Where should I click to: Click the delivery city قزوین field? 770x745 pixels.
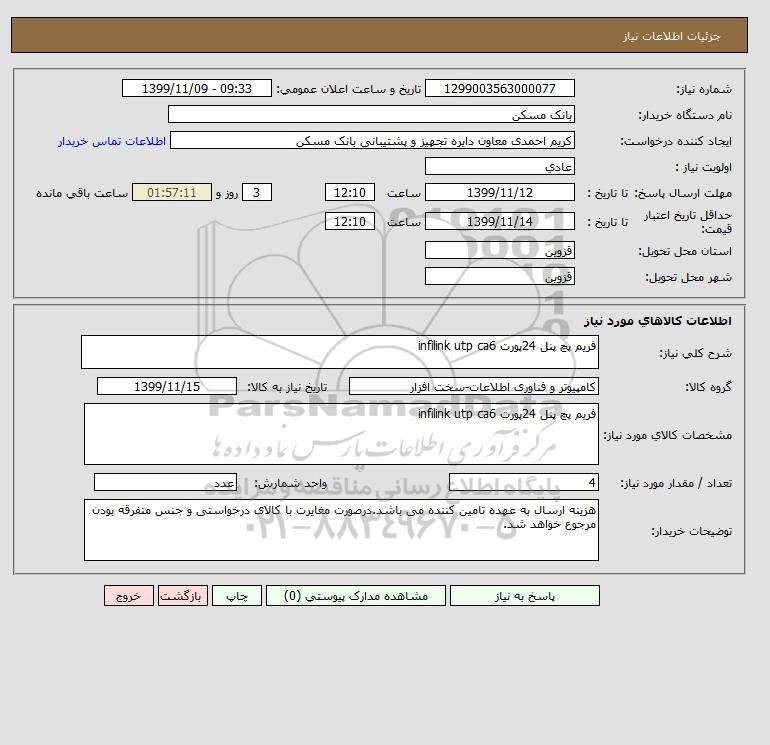coord(499,276)
